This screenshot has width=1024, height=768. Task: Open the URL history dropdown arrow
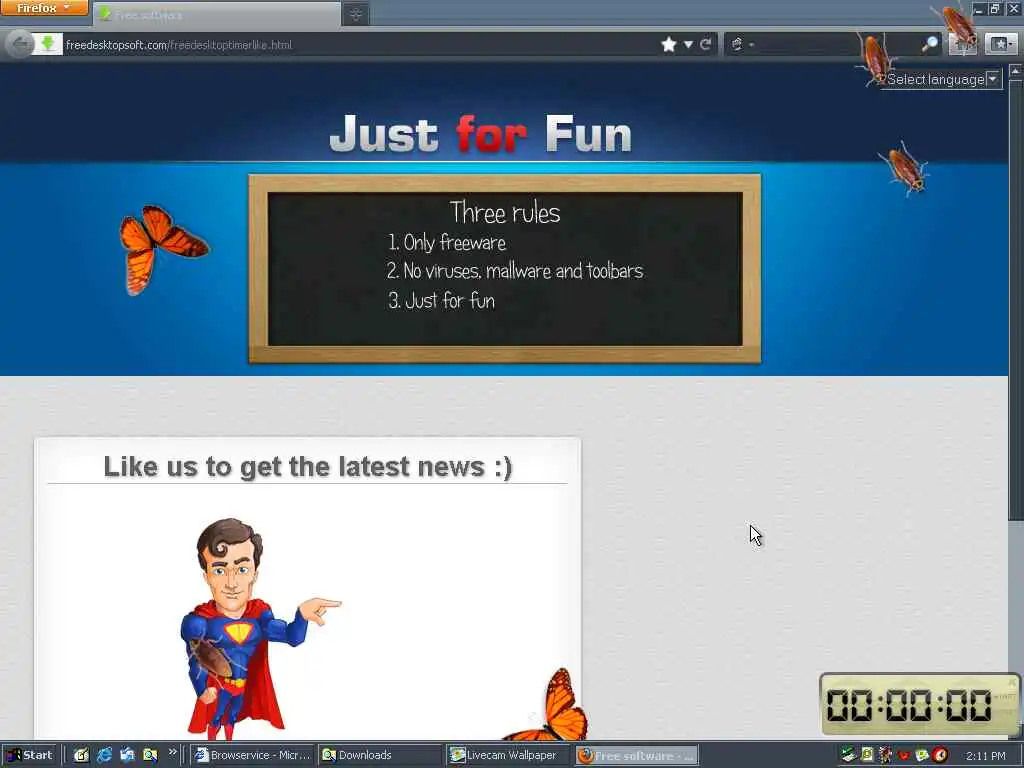(688, 44)
